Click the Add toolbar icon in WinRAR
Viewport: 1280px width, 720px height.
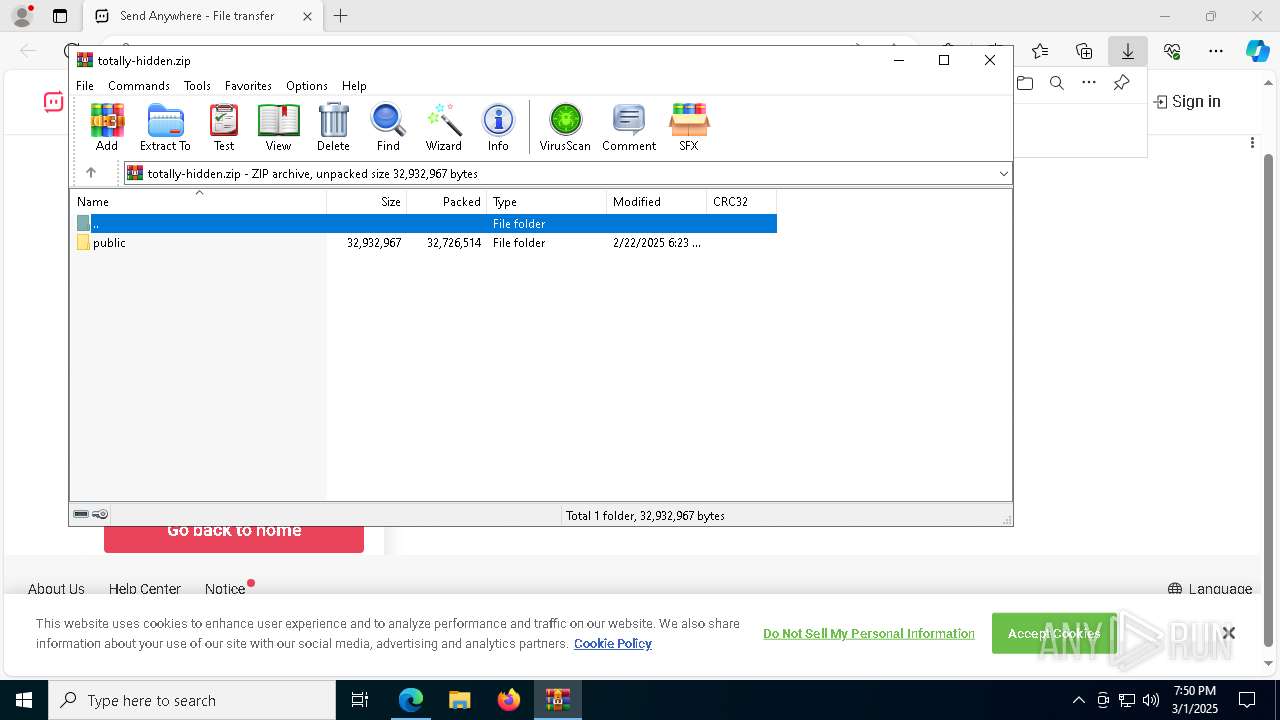pos(107,127)
